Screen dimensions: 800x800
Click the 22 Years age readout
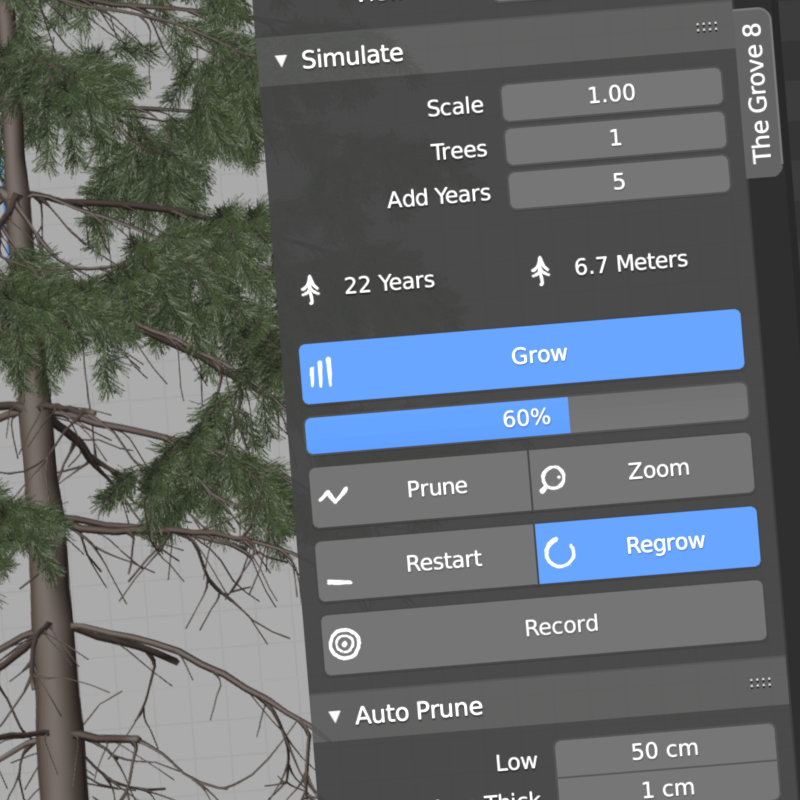(x=389, y=283)
